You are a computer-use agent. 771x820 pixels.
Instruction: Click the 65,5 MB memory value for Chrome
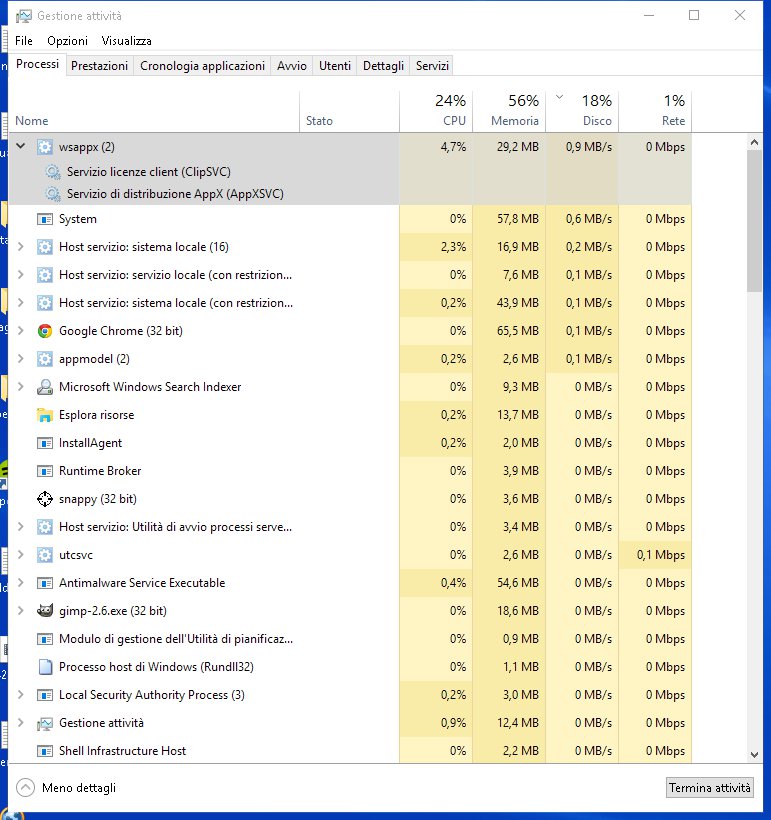[x=517, y=331]
